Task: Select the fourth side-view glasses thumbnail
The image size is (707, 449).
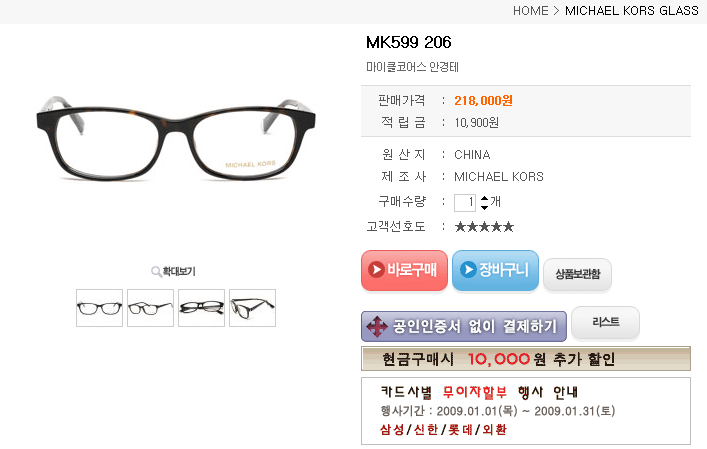Action: tap(252, 308)
